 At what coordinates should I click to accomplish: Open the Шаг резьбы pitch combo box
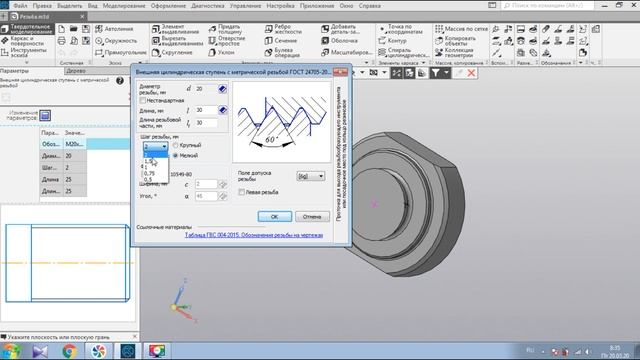155,146
